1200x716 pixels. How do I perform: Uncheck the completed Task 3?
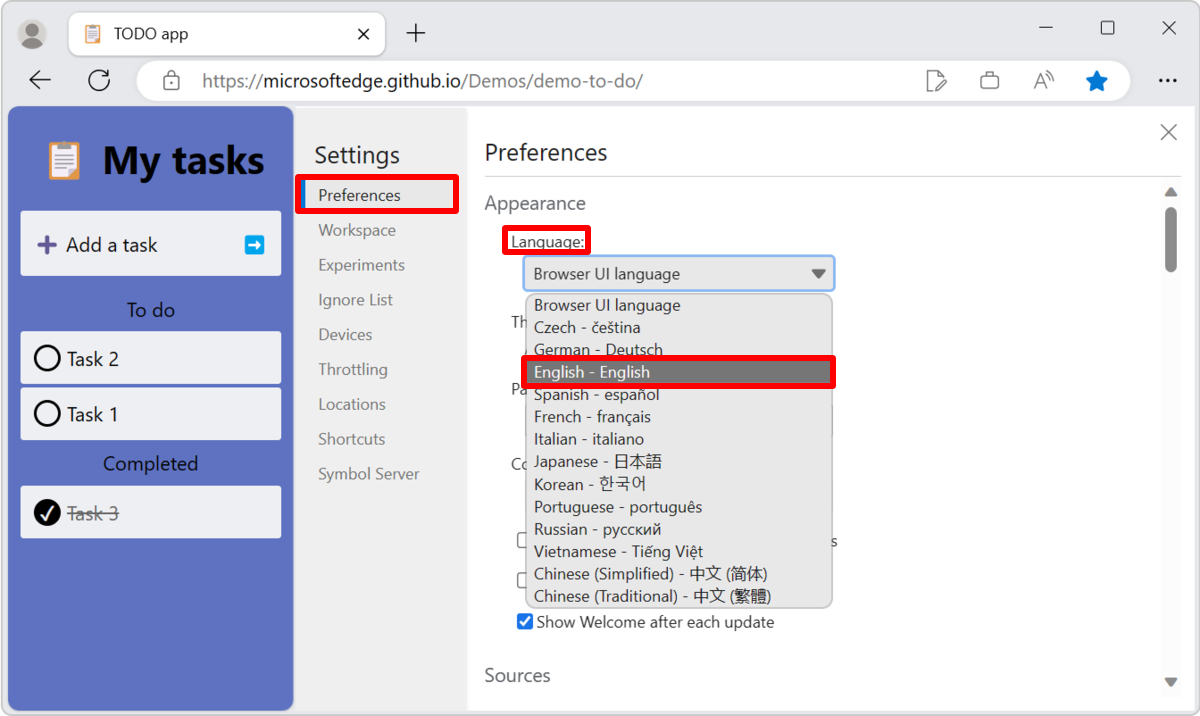(x=47, y=511)
